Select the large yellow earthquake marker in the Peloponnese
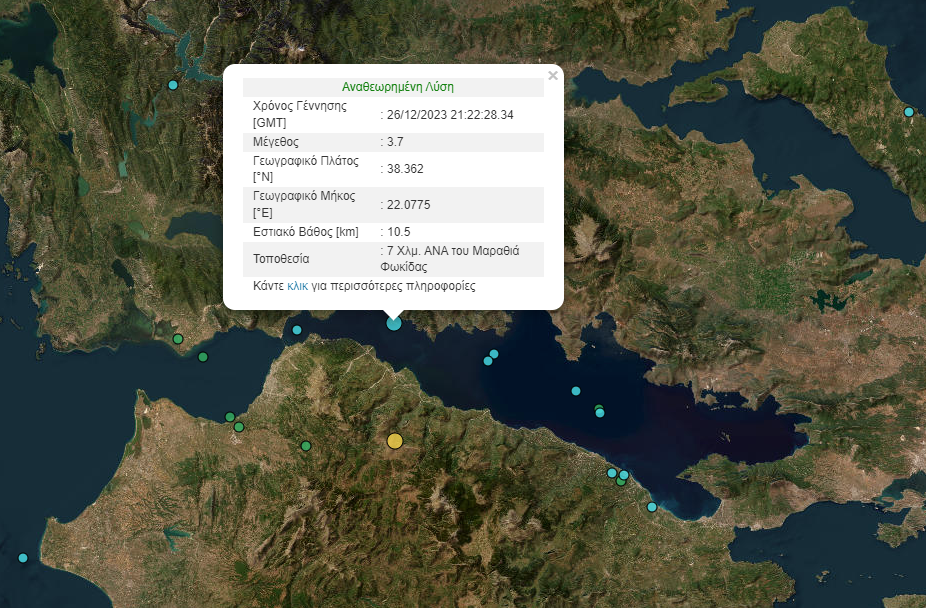The image size is (926, 608). 395,441
